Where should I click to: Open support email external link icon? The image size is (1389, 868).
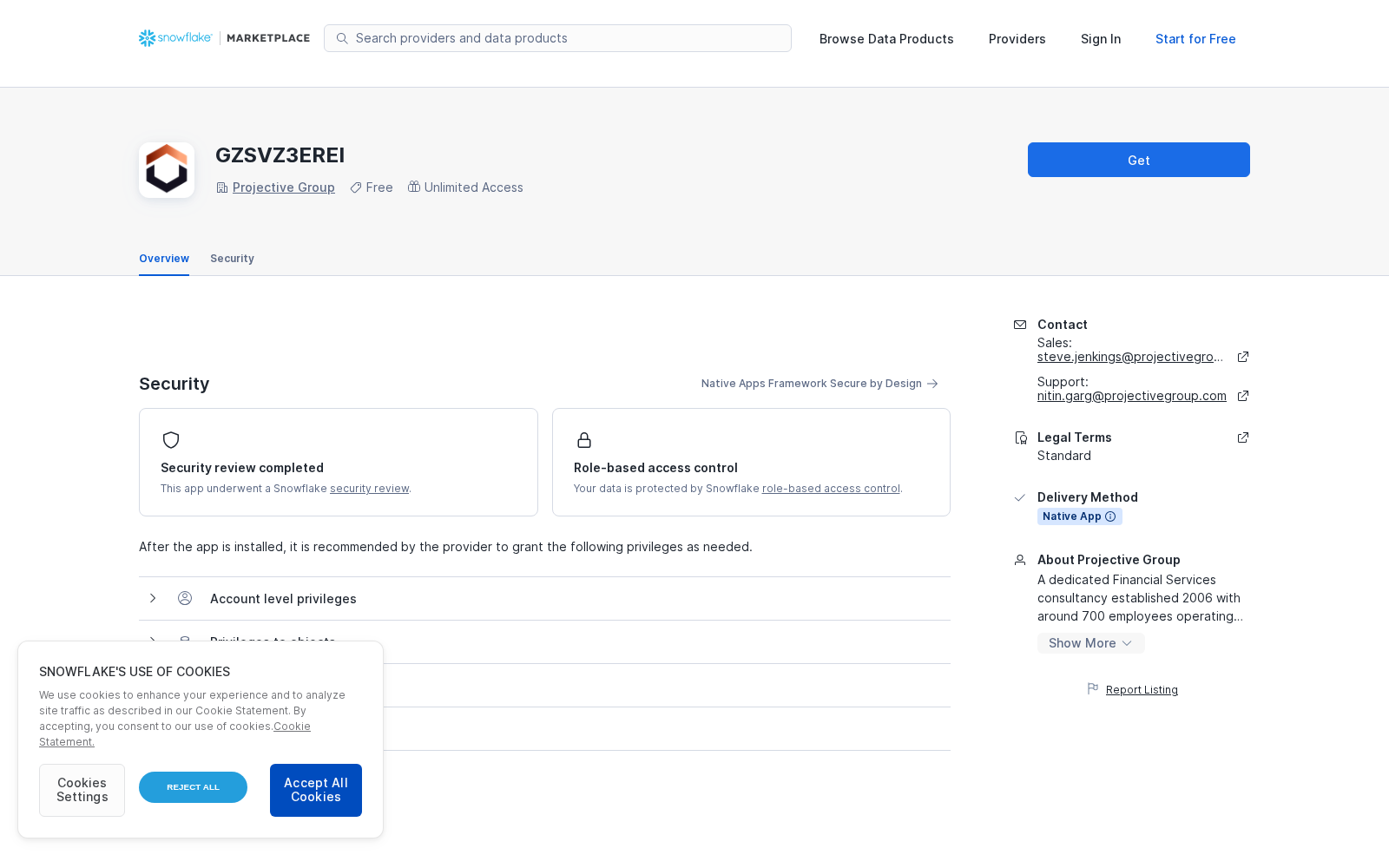pos(1243,396)
